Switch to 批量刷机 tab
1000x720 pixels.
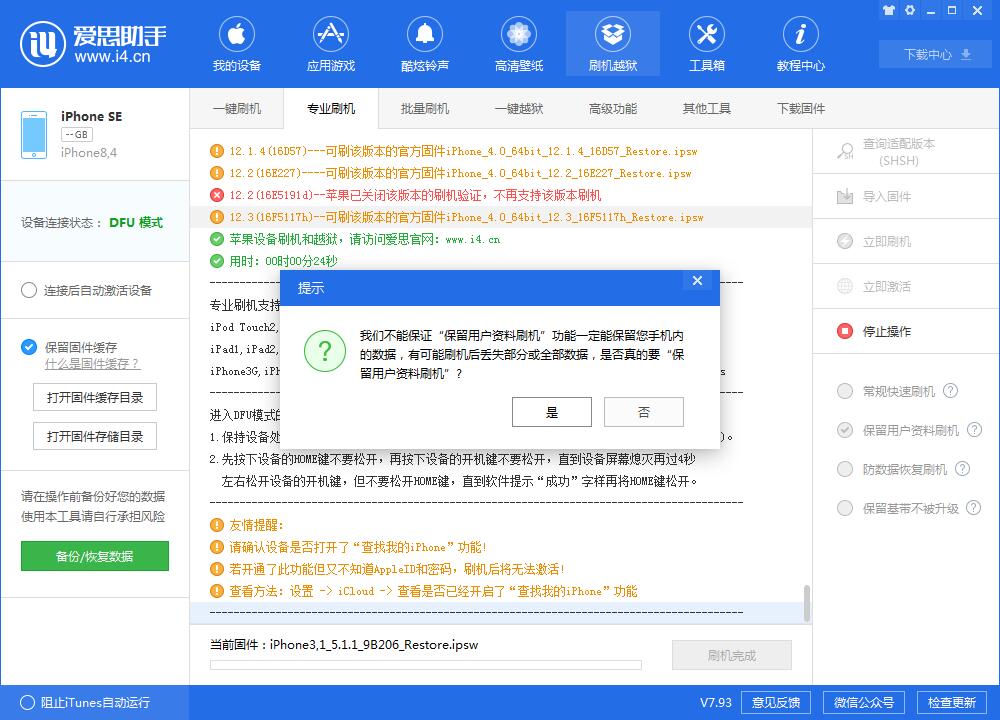tap(425, 108)
